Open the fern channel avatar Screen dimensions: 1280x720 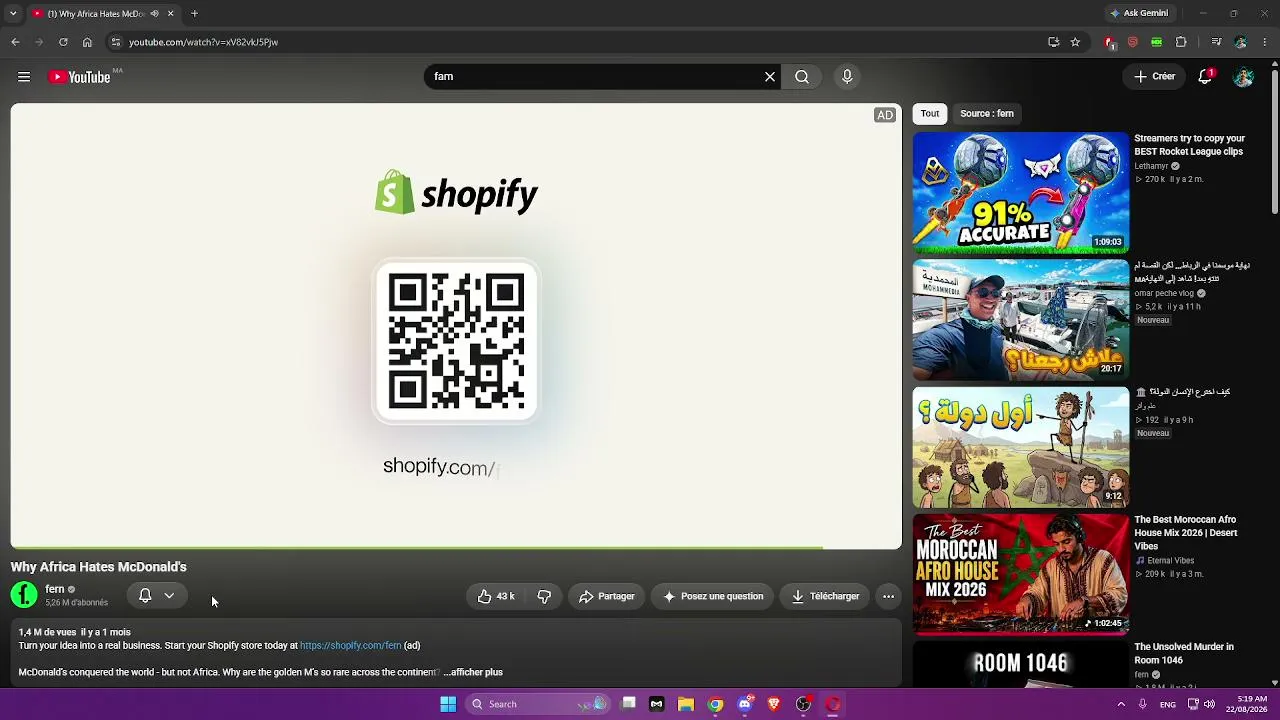(24, 595)
